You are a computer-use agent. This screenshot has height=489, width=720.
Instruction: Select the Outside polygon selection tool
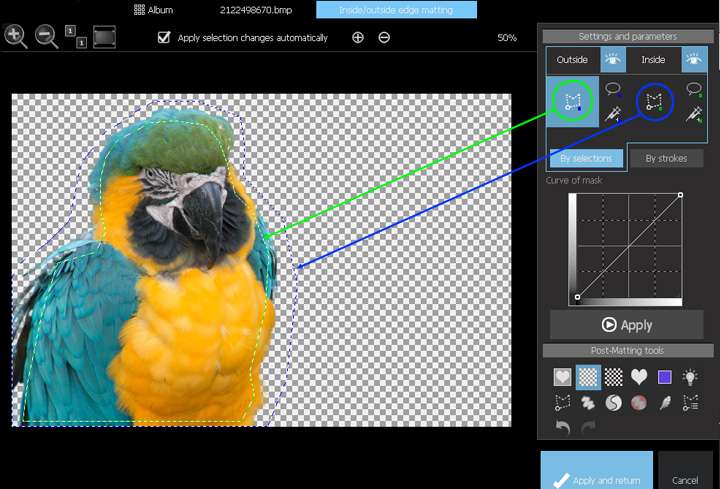click(x=573, y=101)
